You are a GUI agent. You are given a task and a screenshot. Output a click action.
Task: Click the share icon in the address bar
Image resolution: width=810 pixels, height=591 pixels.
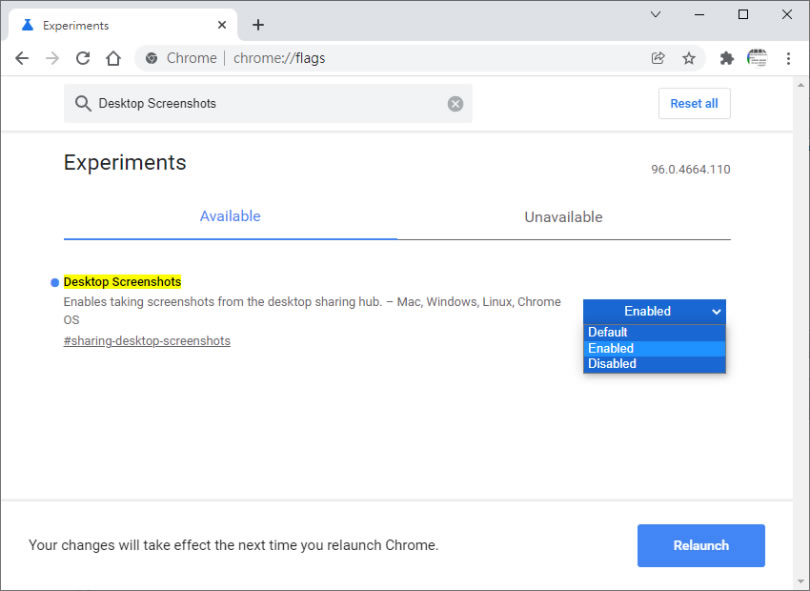(x=658, y=58)
